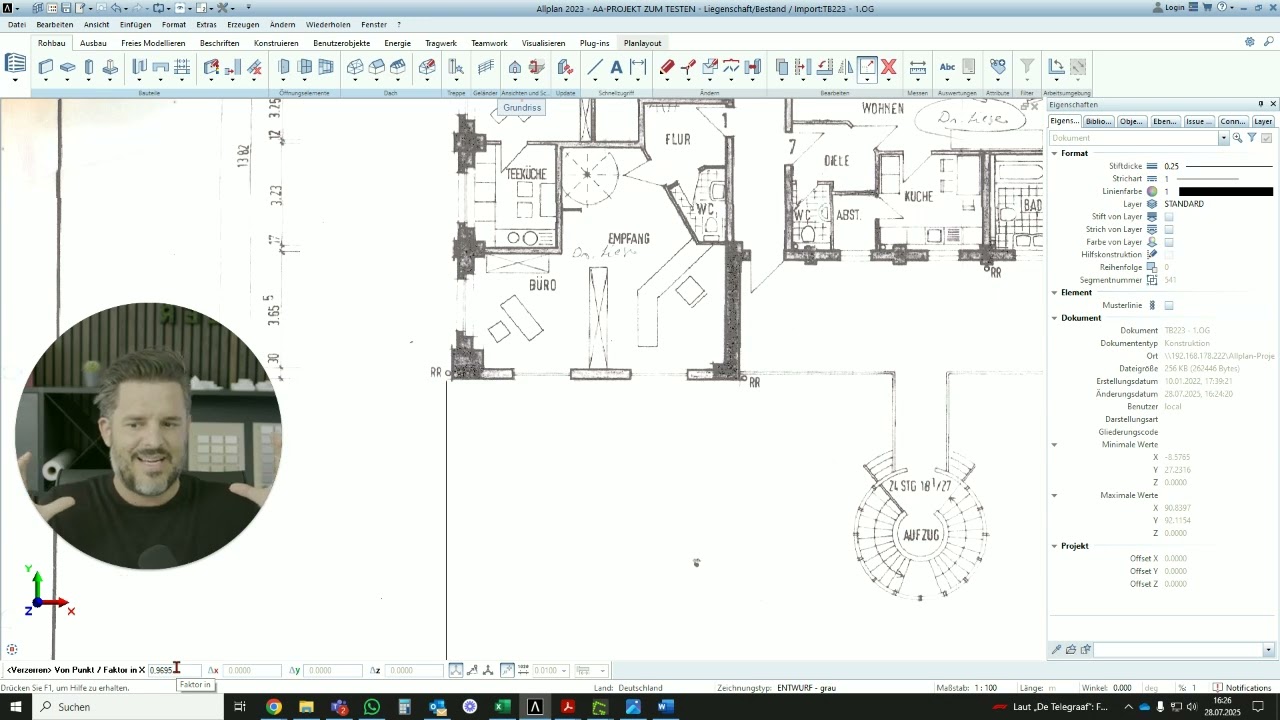Click the Login button in title bar
The height and width of the screenshot is (720, 1280).
(x=1169, y=7)
